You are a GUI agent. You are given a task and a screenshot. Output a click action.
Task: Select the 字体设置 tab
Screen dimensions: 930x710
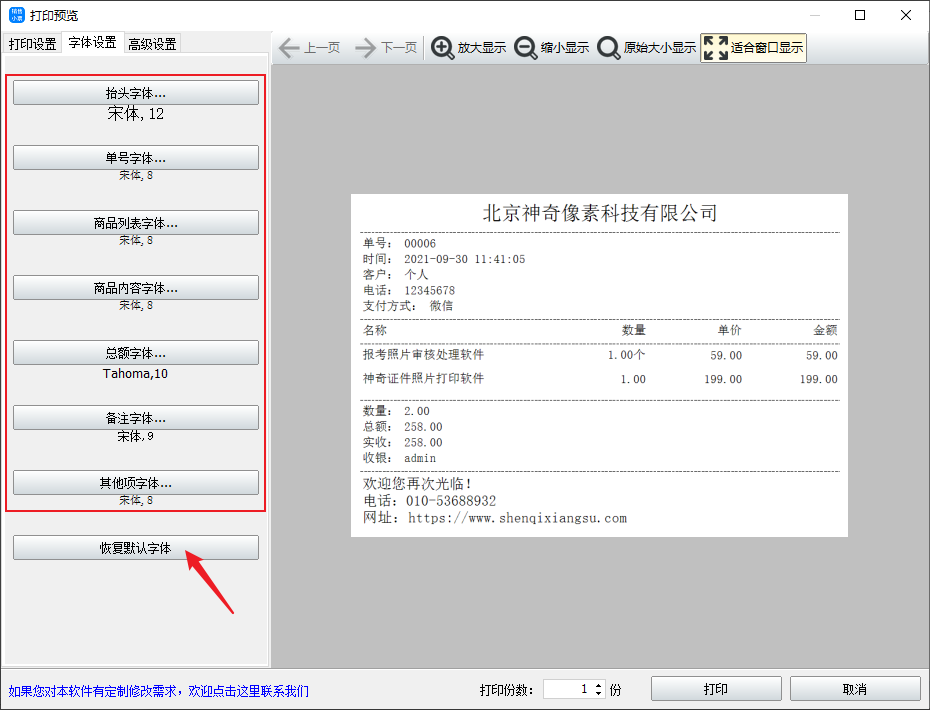tap(93, 43)
